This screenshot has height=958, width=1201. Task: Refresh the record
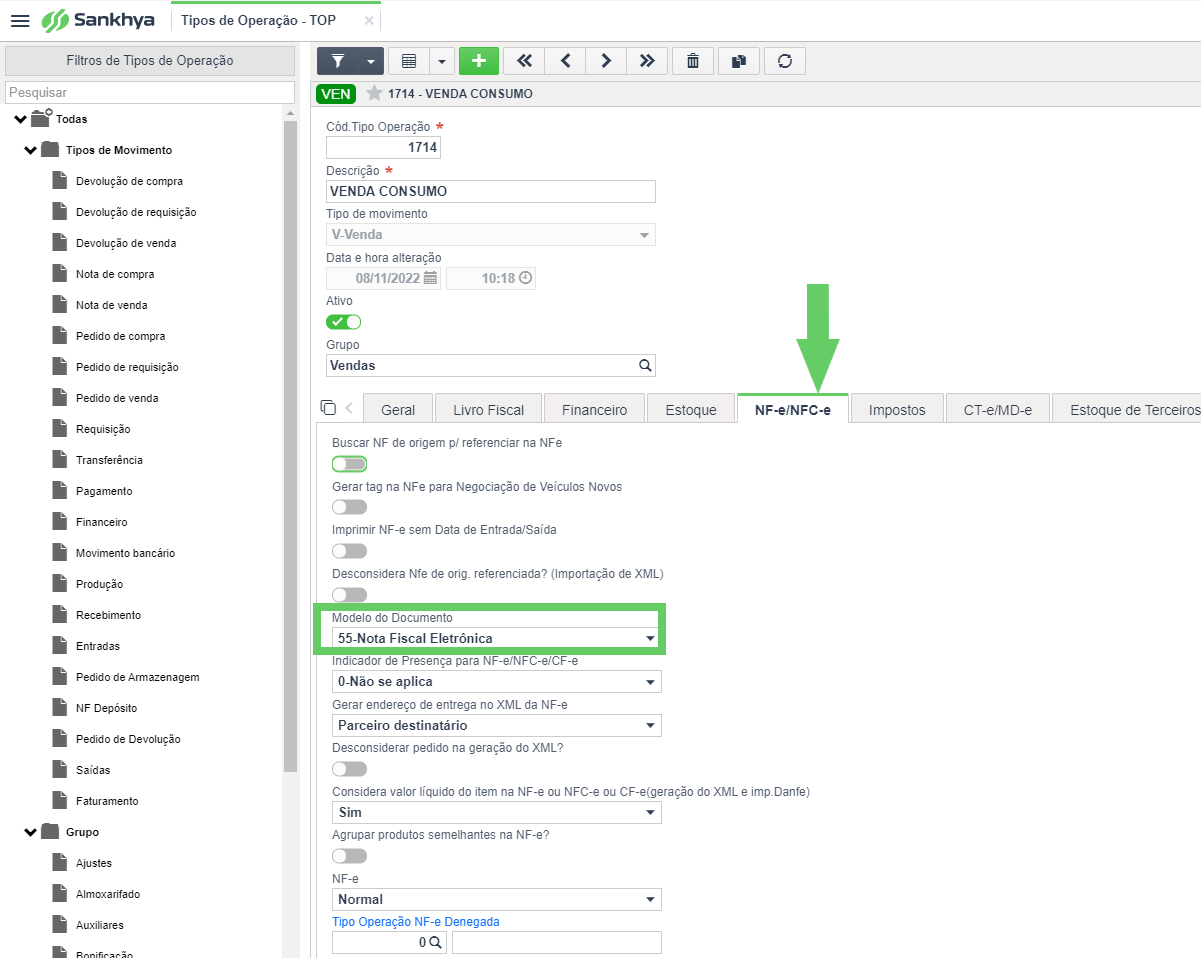[785, 61]
